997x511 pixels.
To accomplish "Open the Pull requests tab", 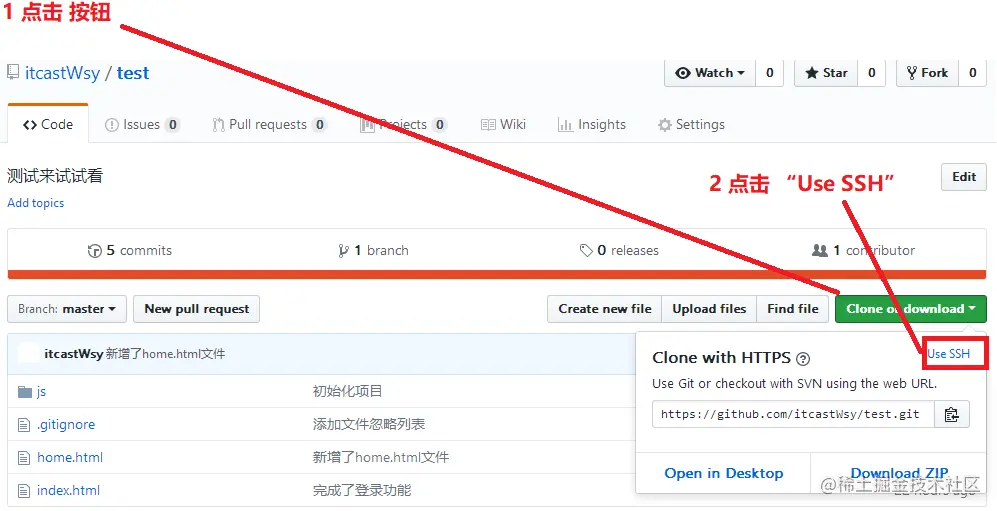I will click(270, 125).
